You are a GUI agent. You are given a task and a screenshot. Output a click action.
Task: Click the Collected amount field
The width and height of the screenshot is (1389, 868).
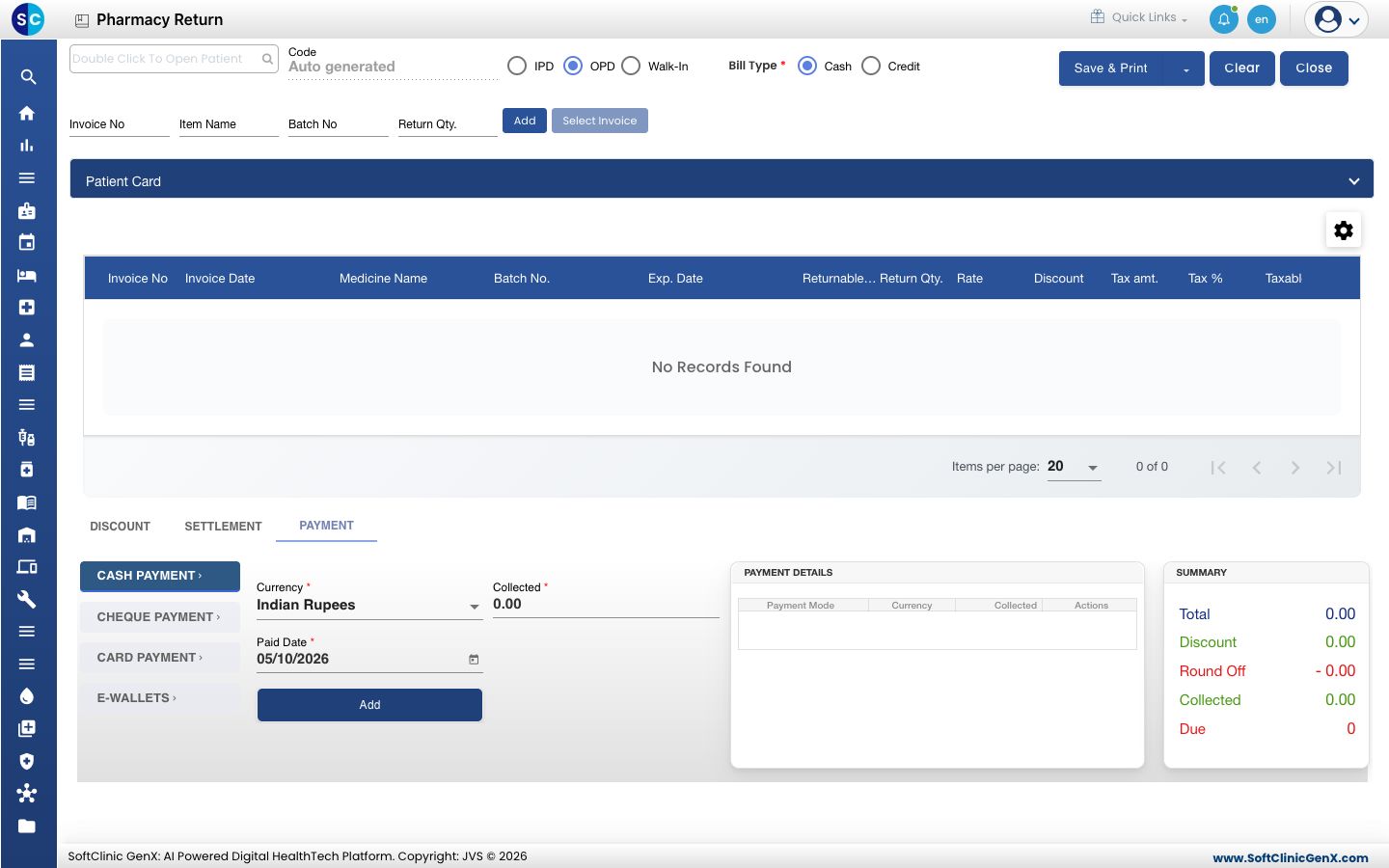click(x=606, y=605)
